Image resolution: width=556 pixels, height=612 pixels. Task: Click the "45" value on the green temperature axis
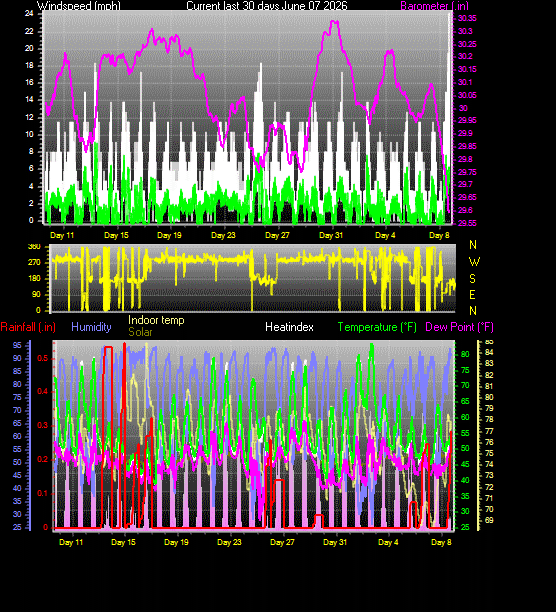(465, 464)
